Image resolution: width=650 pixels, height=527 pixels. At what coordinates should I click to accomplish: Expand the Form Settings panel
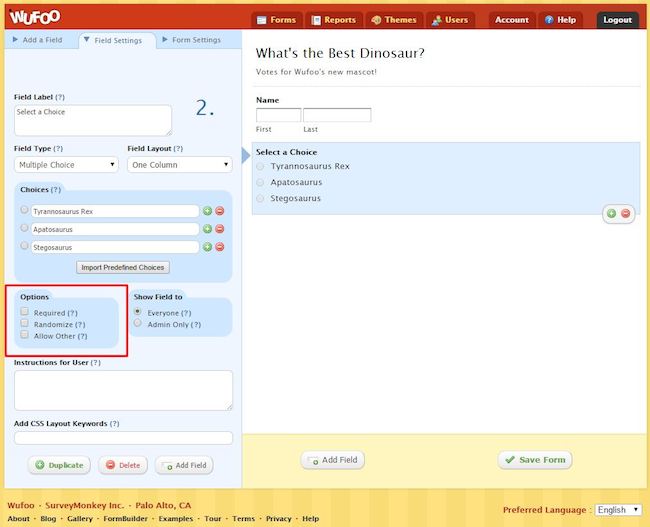click(192, 40)
